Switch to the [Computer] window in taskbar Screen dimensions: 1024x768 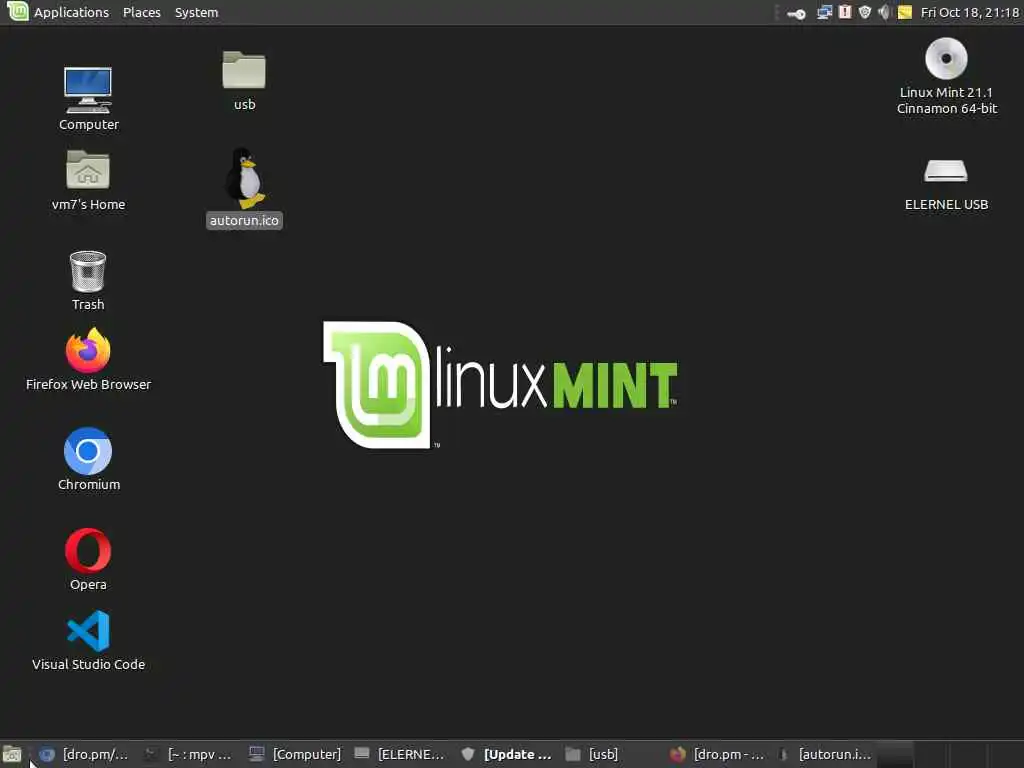point(295,754)
